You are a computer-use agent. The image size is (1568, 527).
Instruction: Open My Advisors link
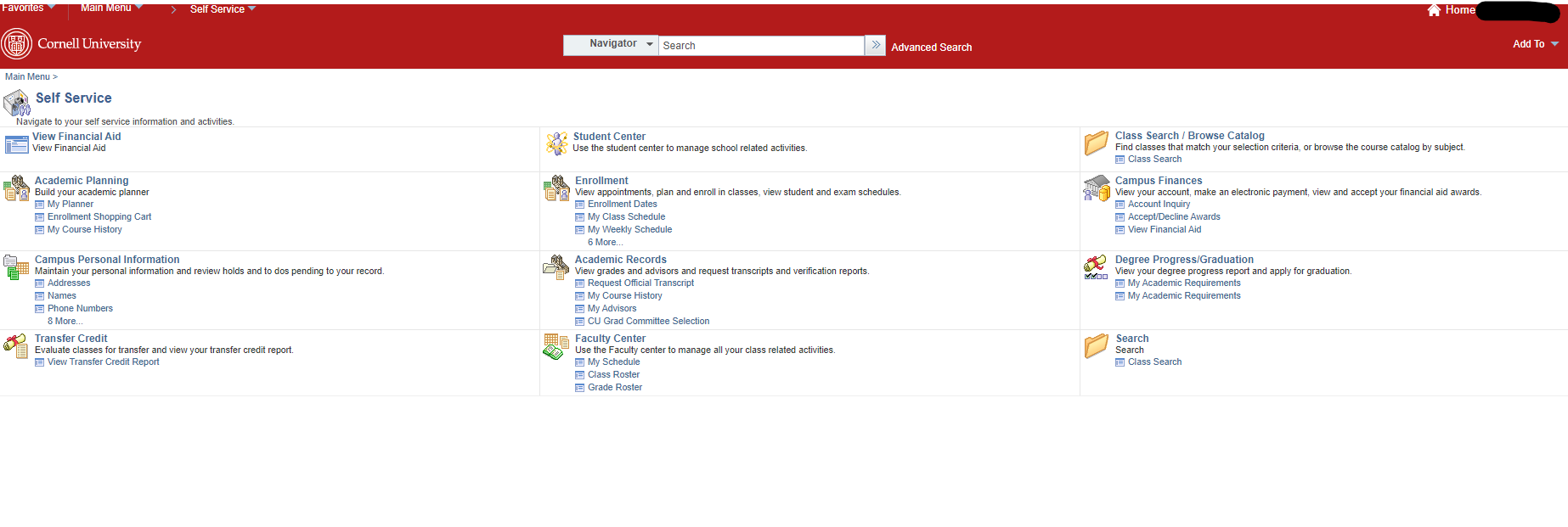(612, 309)
